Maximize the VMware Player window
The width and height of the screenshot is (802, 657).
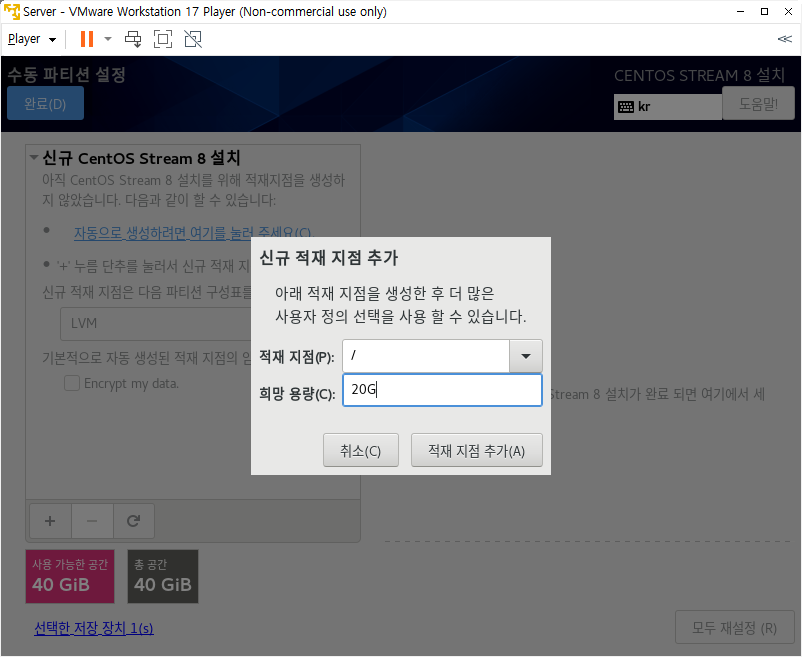[764, 11]
